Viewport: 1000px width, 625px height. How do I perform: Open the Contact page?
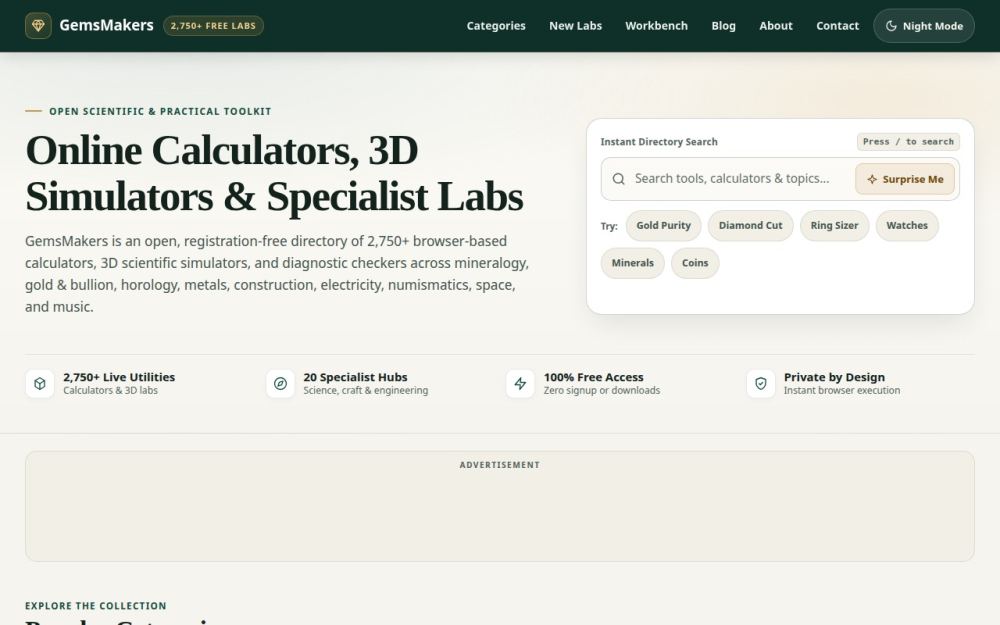coord(837,26)
